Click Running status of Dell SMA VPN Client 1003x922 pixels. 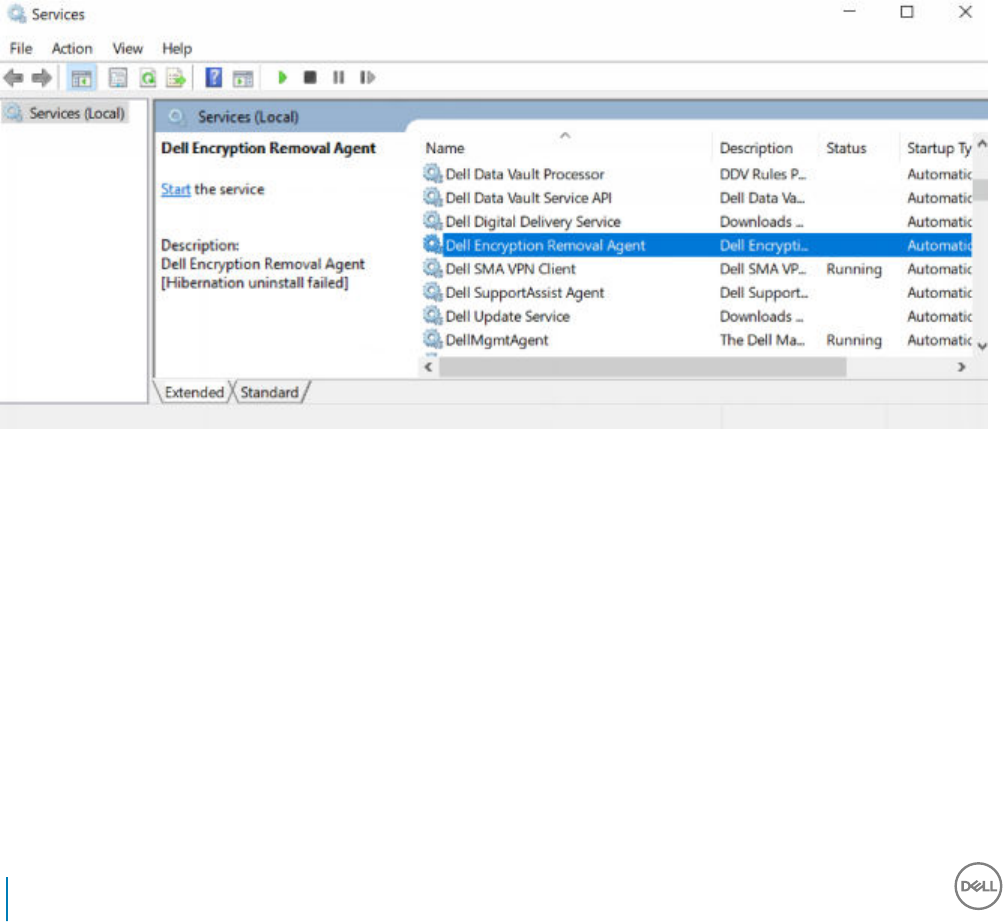coord(853,269)
